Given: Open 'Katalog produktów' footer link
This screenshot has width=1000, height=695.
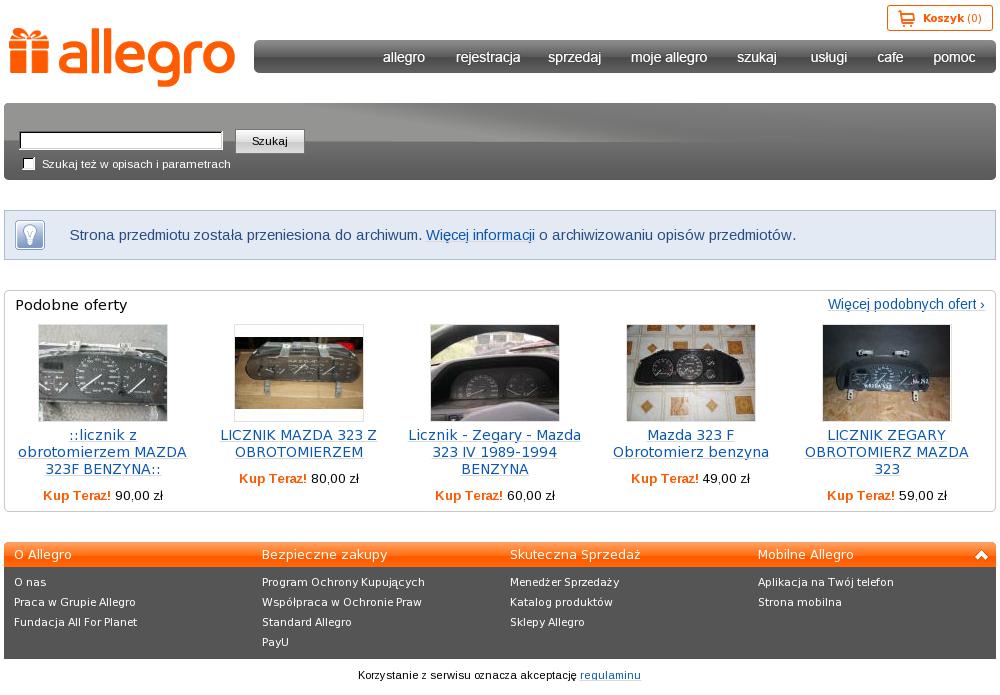Looking at the screenshot, I should click(x=561, y=602).
